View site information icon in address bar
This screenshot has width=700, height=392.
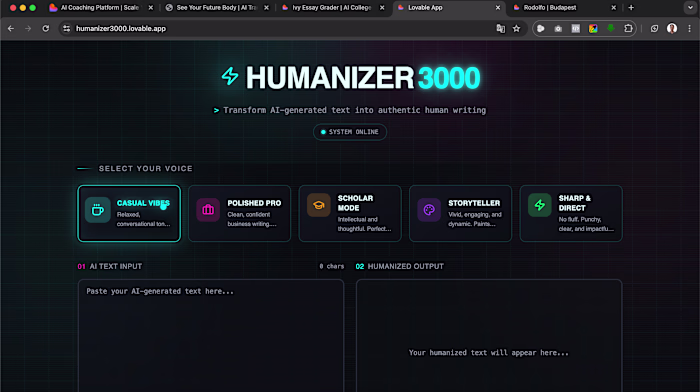click(x=67, y=29)
